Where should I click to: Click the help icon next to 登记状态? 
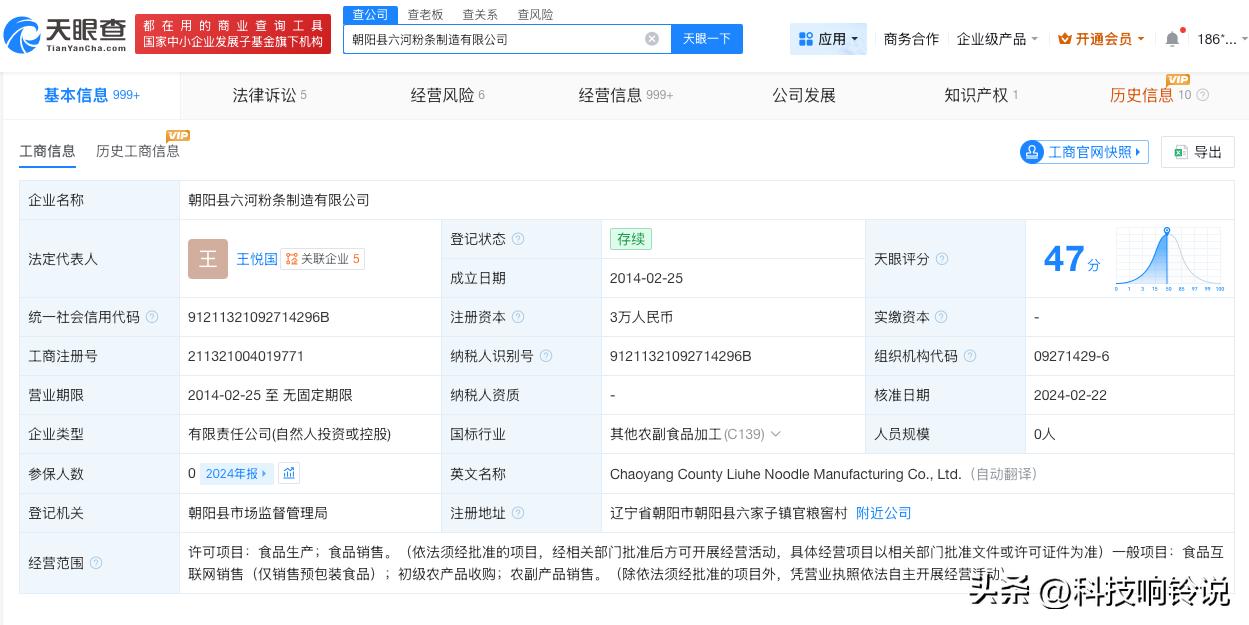[518, 239]
